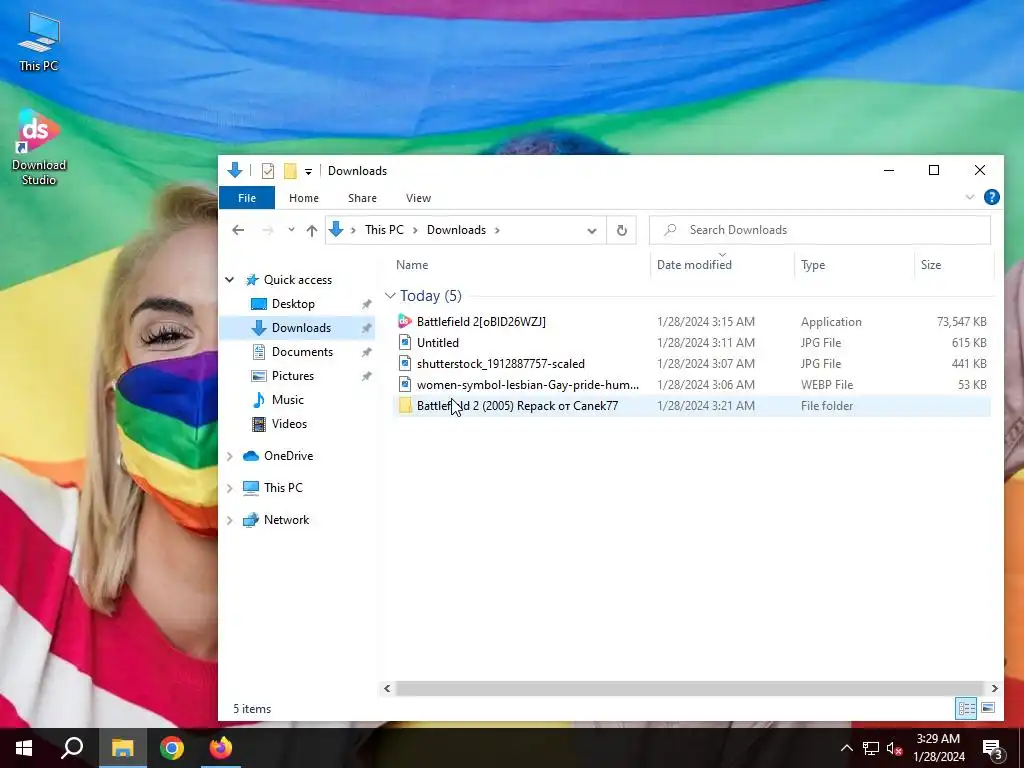The height and width of the screenshot is (768, 1024).
Task: Open the address bar history dropdown
Action: pos(592,231)
